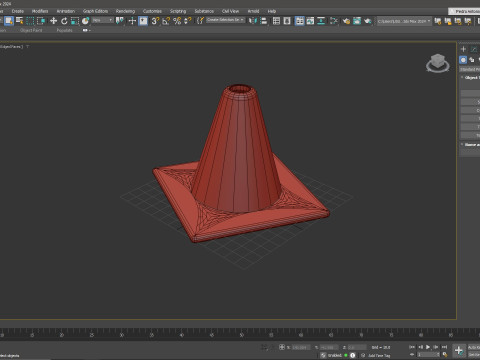
Task: Open the Customize menu
Action: [x=152, y=11]
